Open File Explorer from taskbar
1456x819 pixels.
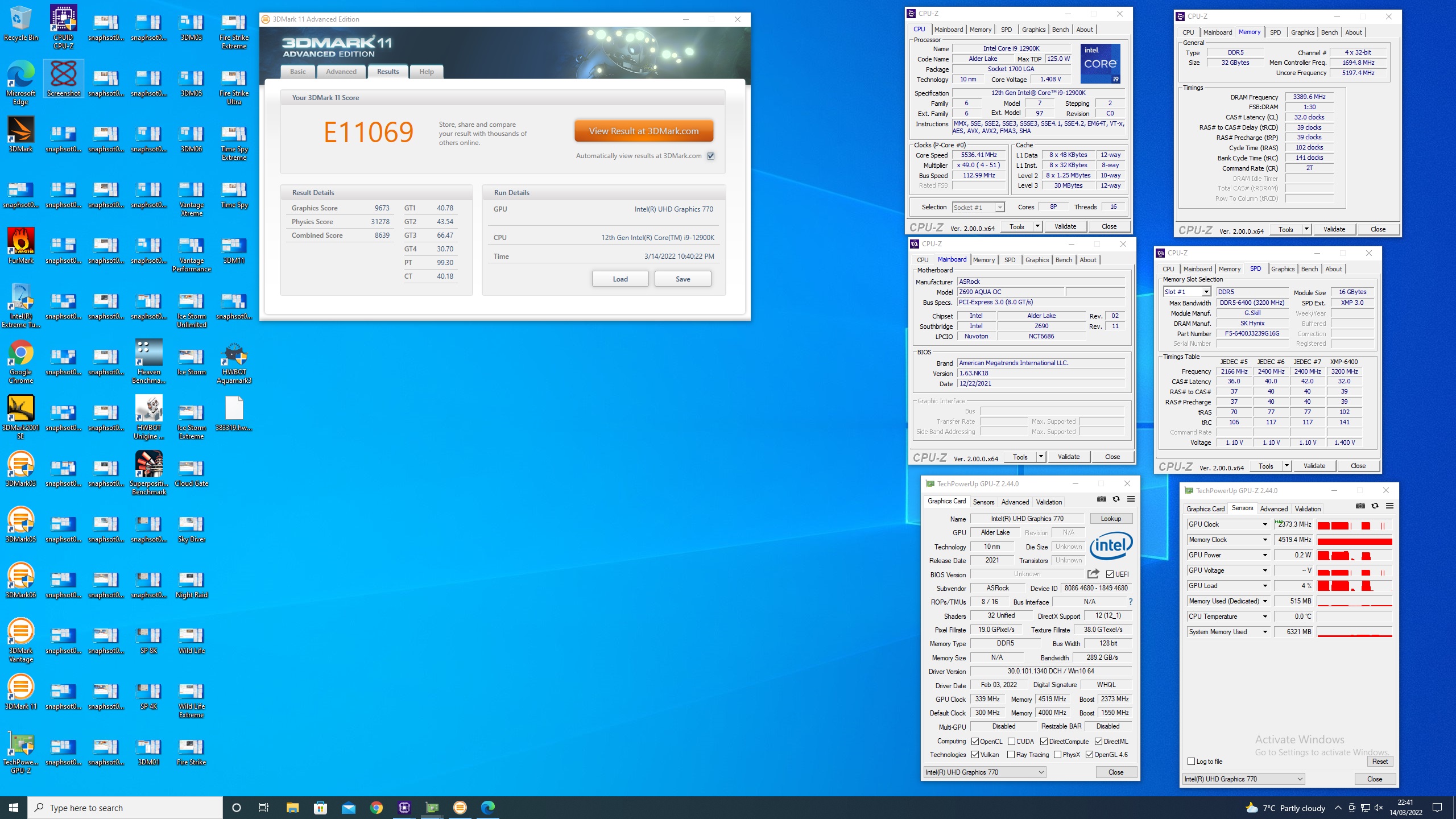tap(292, 808)
